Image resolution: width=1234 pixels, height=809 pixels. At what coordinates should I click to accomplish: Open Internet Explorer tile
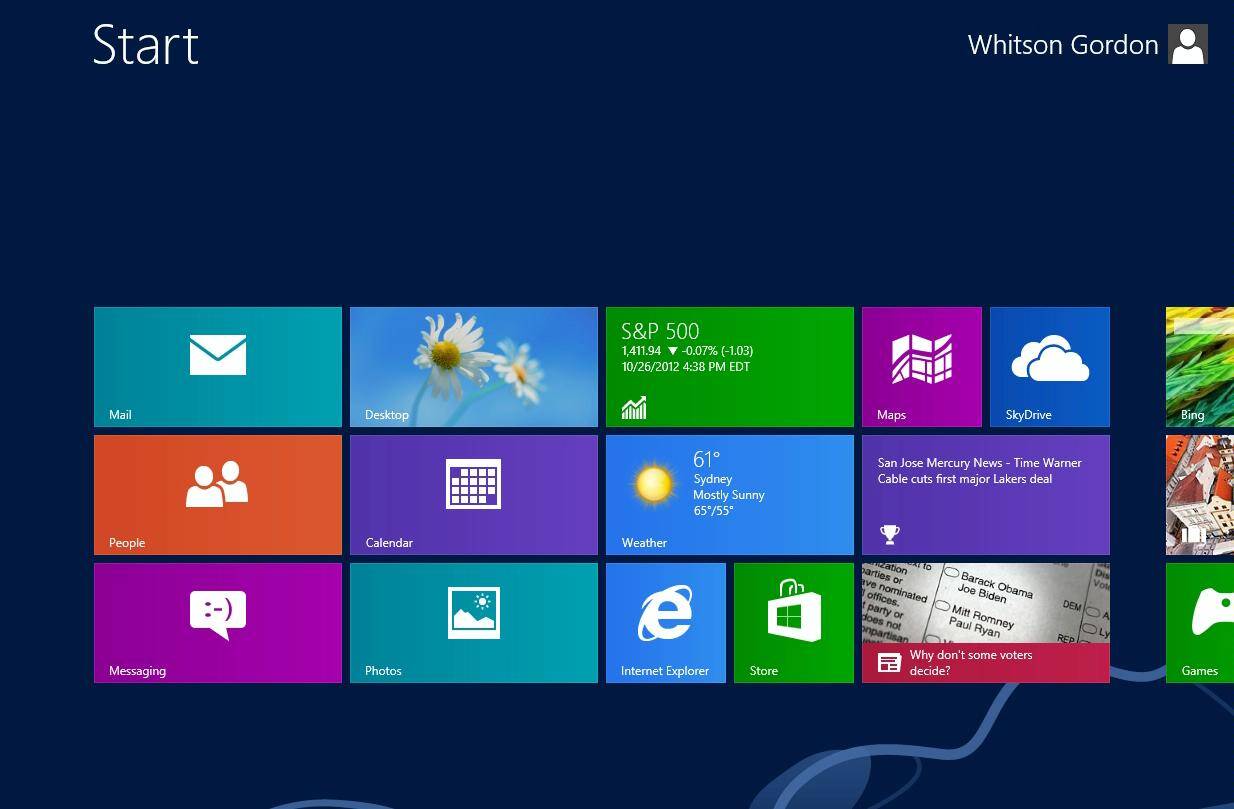coord(665,622)
